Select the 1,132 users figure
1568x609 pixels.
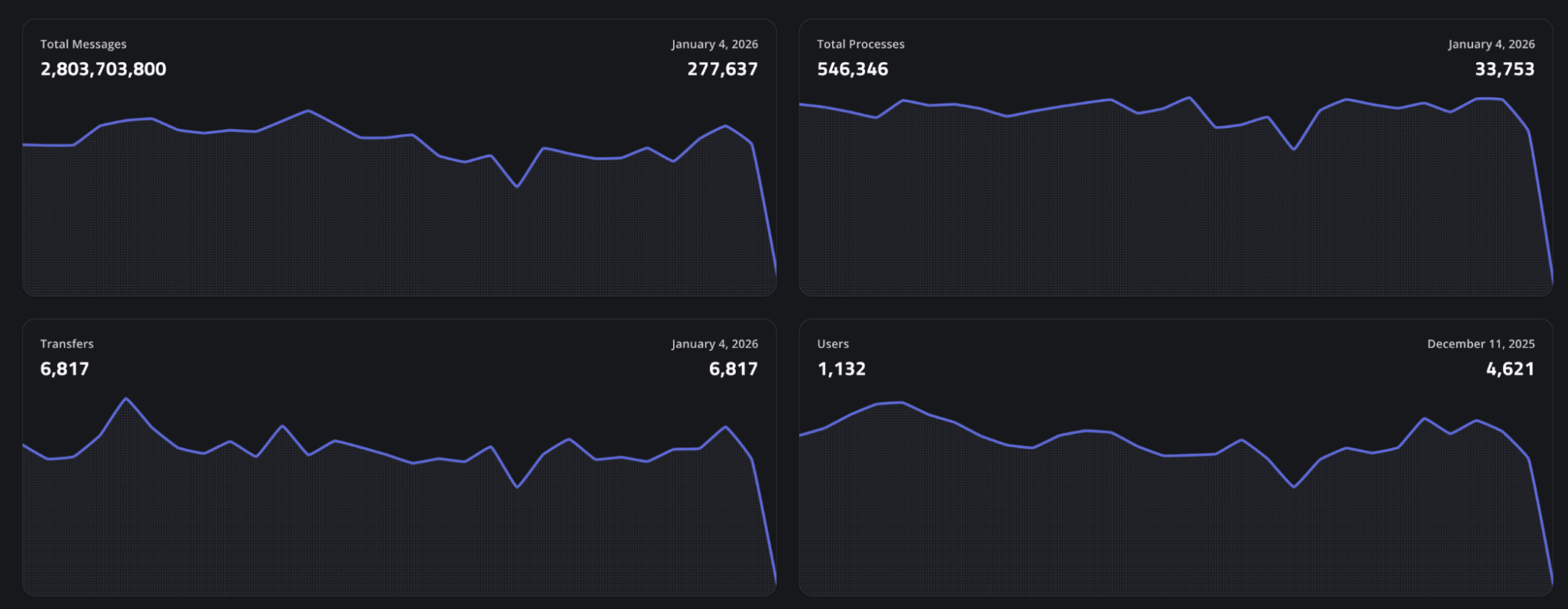click(x=841, y=369)
